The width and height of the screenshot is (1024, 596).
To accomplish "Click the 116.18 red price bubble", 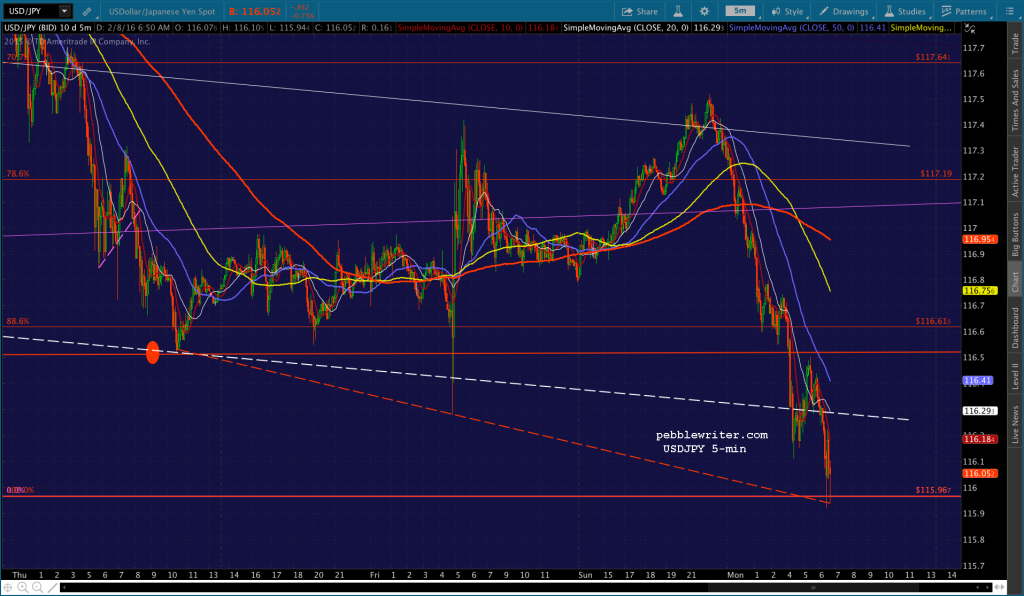I will tap(980, 439).
